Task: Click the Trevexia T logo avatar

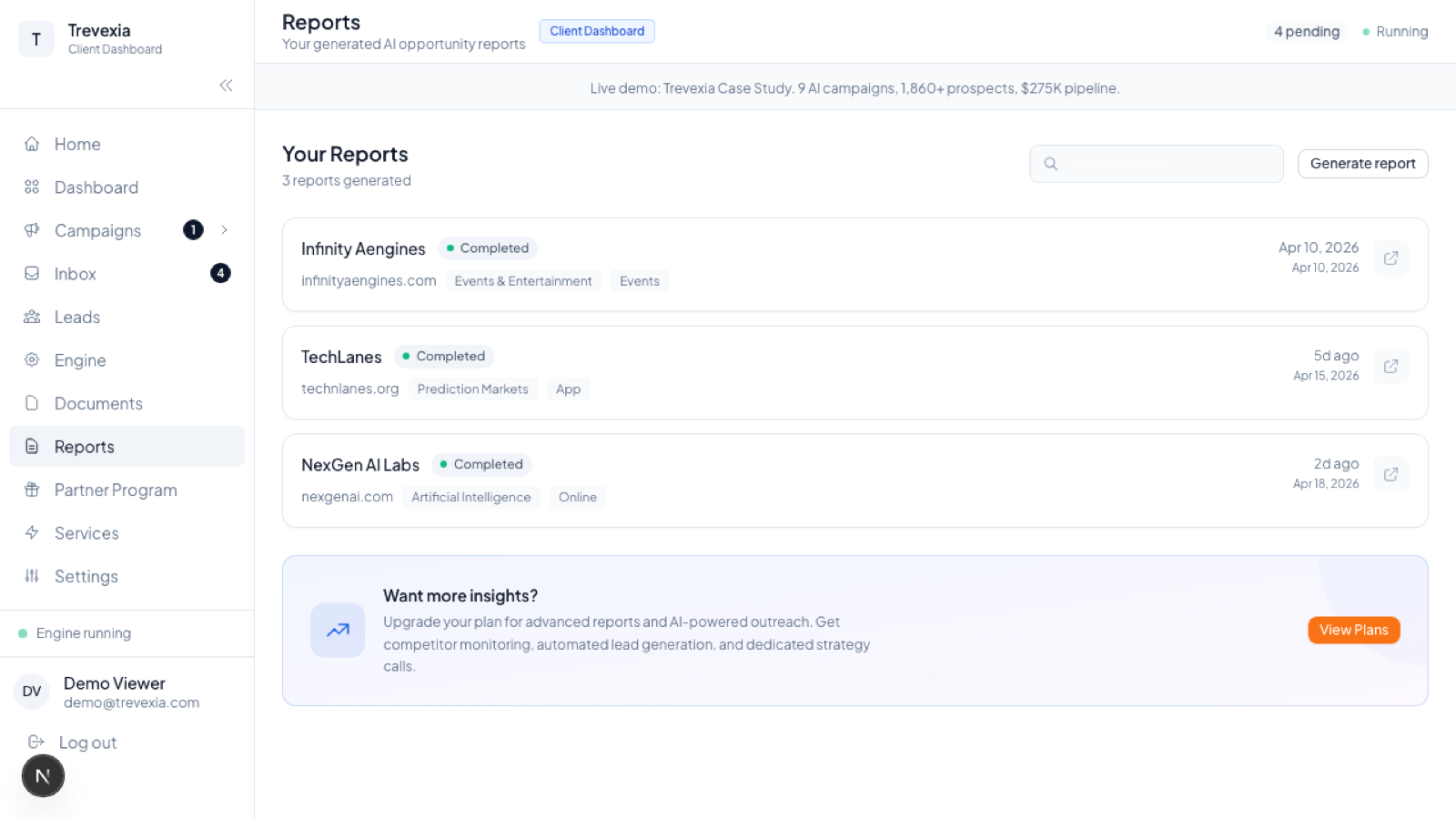Action: click(x=36, y=39)
